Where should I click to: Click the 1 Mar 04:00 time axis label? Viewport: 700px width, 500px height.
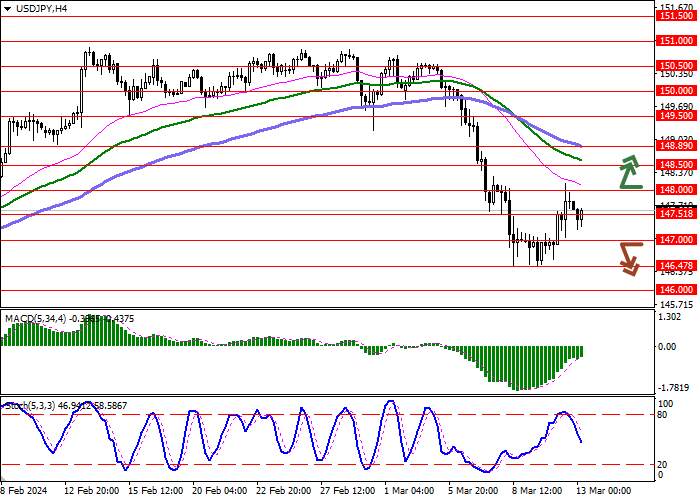click(409, 490)
